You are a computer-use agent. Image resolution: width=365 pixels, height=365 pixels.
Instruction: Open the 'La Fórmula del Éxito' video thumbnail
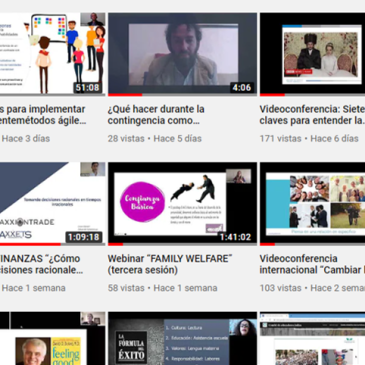pyautogui.click(x=182, y=338)
